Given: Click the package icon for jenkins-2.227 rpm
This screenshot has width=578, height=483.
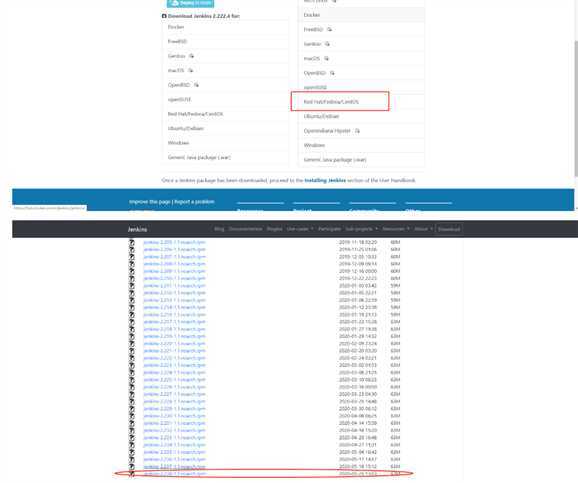Looking at the screenshot, I should [x=132, y=395].
